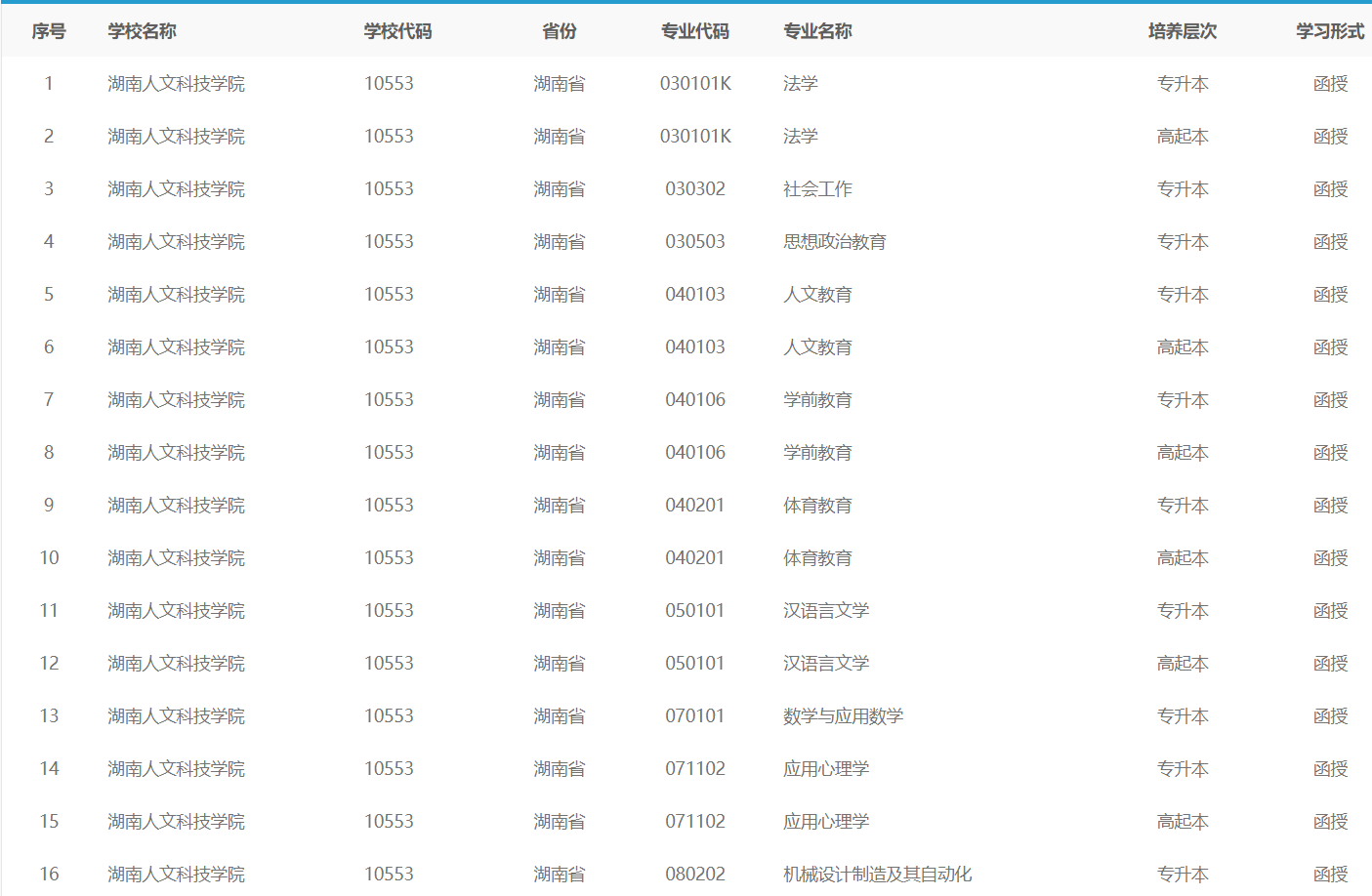1372x896 pixels.
Task: Click major code 040106 in row 8
Action: (x=695, y=453)
